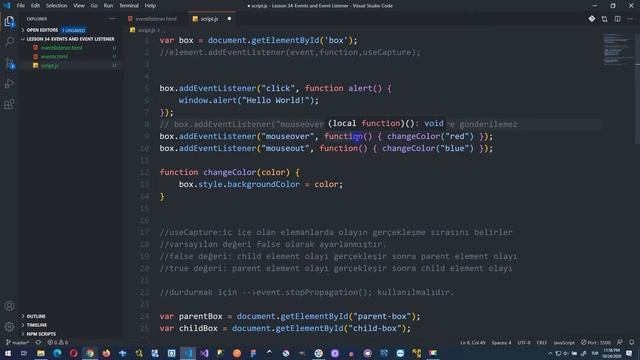Open Windows Action Center in taskbar

[629, 353]
